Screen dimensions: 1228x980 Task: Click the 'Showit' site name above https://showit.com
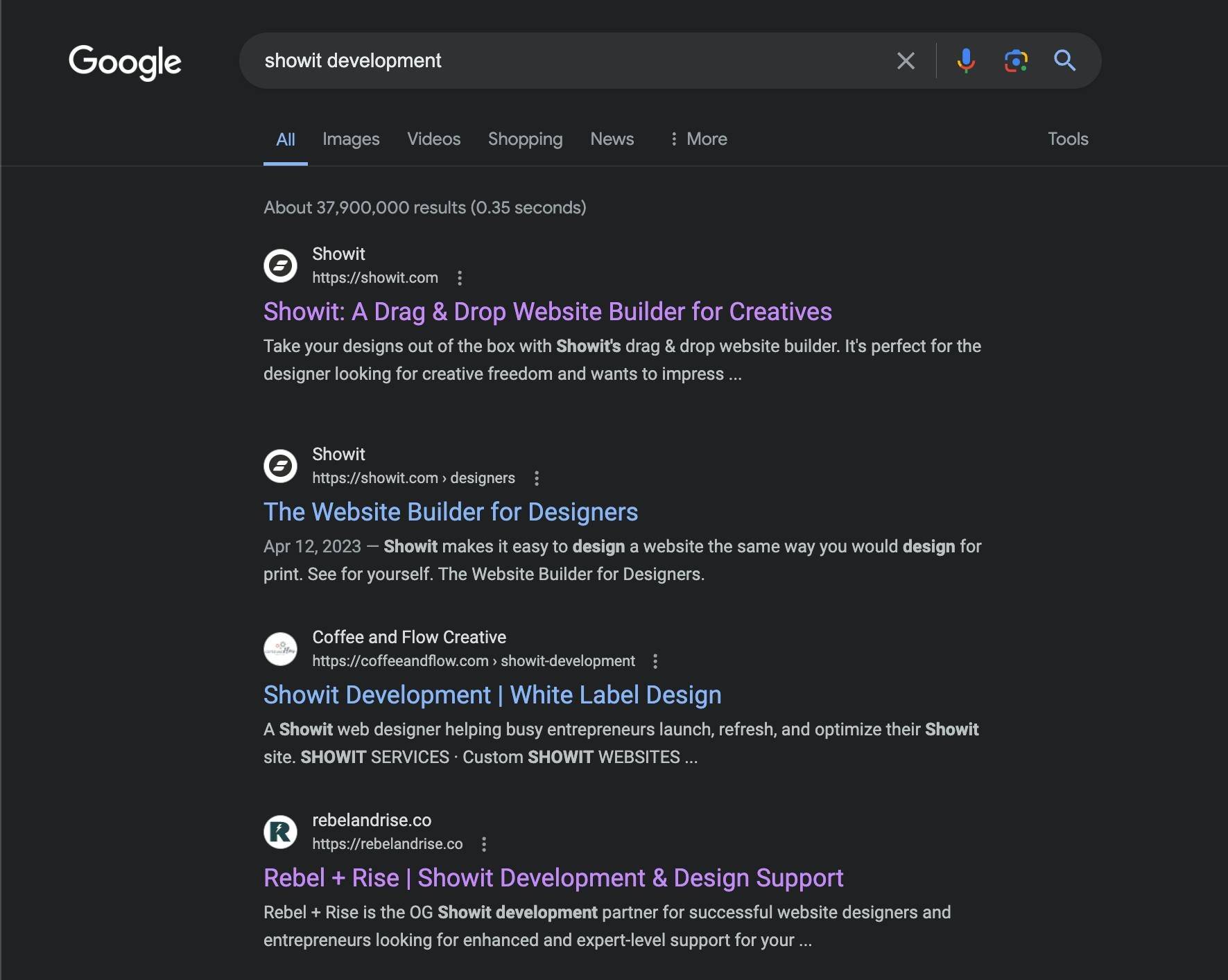coord(338,254)
